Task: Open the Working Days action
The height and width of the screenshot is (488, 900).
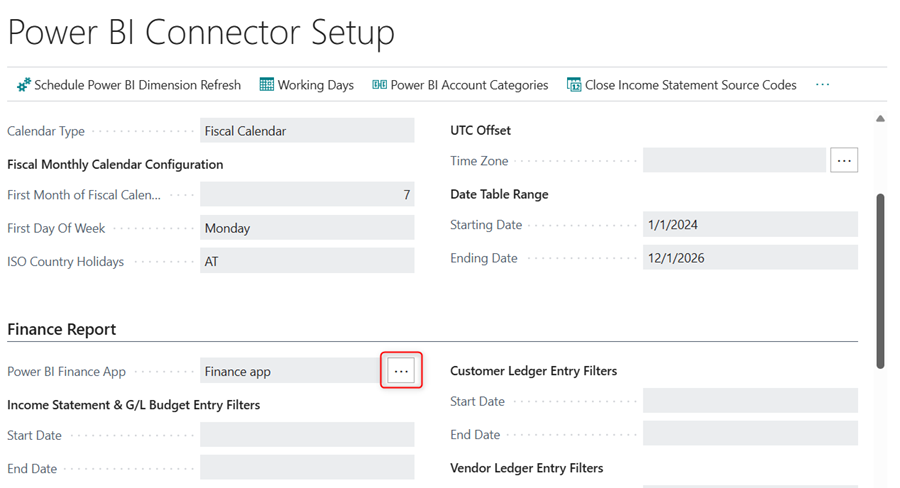Action: (315, 85)
